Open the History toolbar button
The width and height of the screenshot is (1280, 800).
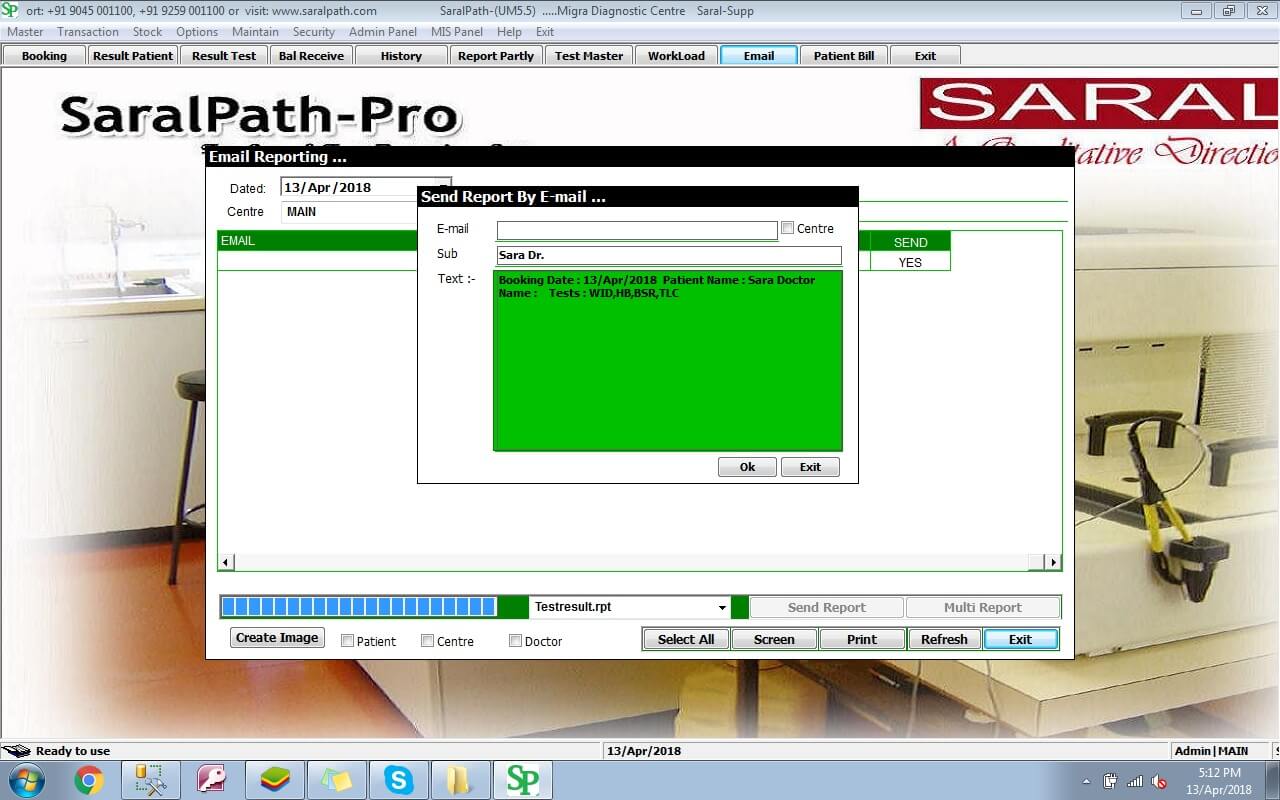(x=401, y=56)
